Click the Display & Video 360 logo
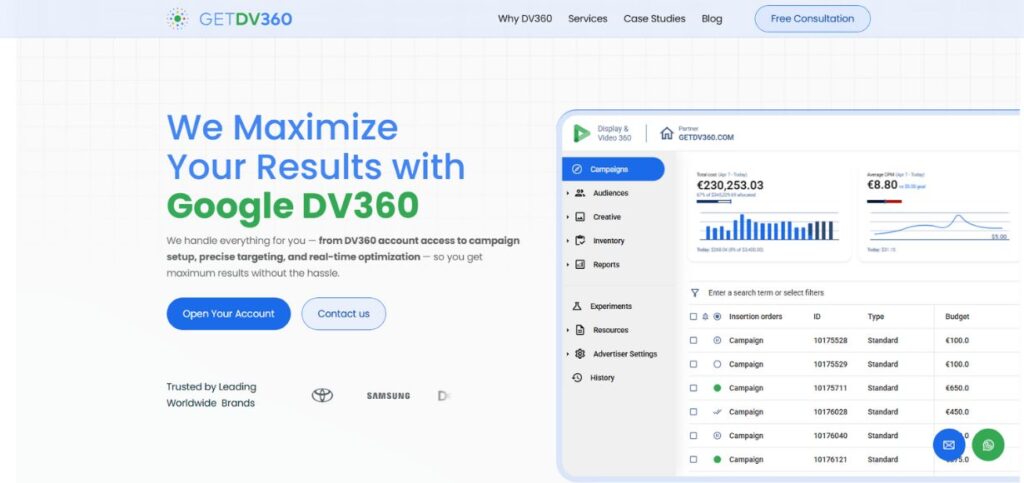Viewport: 1024px width, 483px height. [x=581, y=133]
